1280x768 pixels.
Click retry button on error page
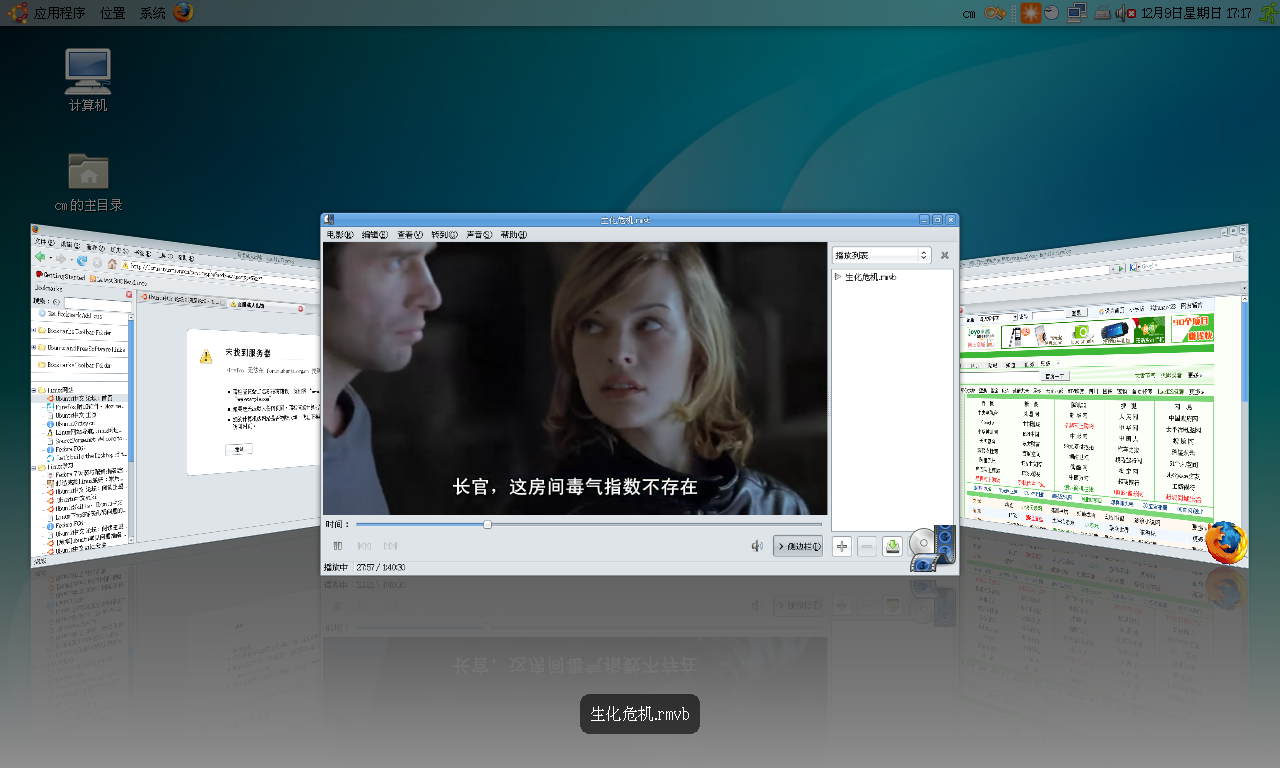pyautogui.click(x=239, y=450)
